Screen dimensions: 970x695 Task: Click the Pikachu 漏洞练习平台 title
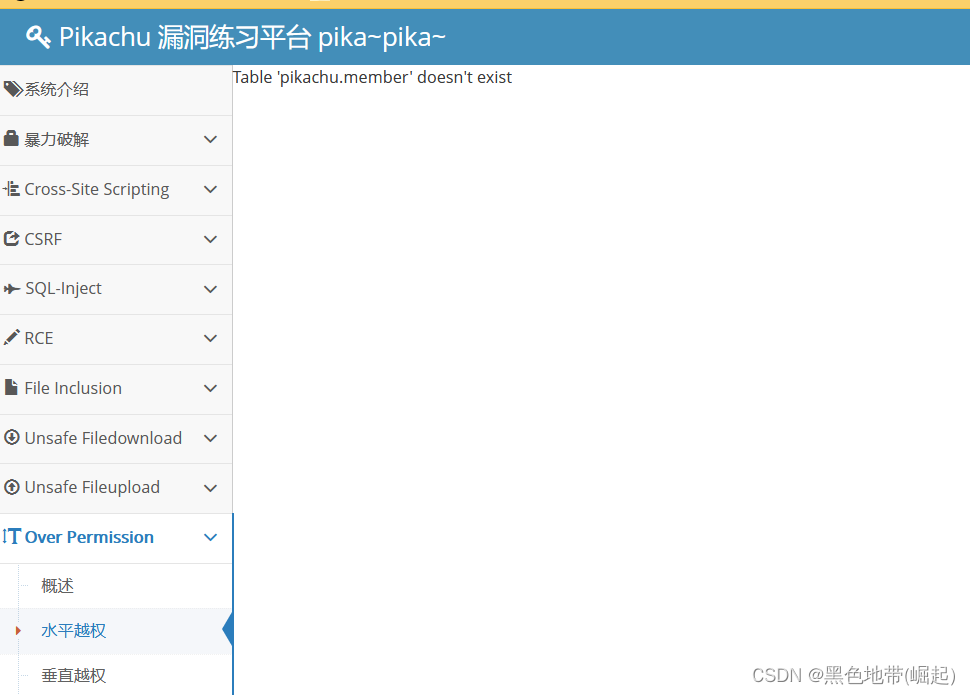tap(252, 37)
